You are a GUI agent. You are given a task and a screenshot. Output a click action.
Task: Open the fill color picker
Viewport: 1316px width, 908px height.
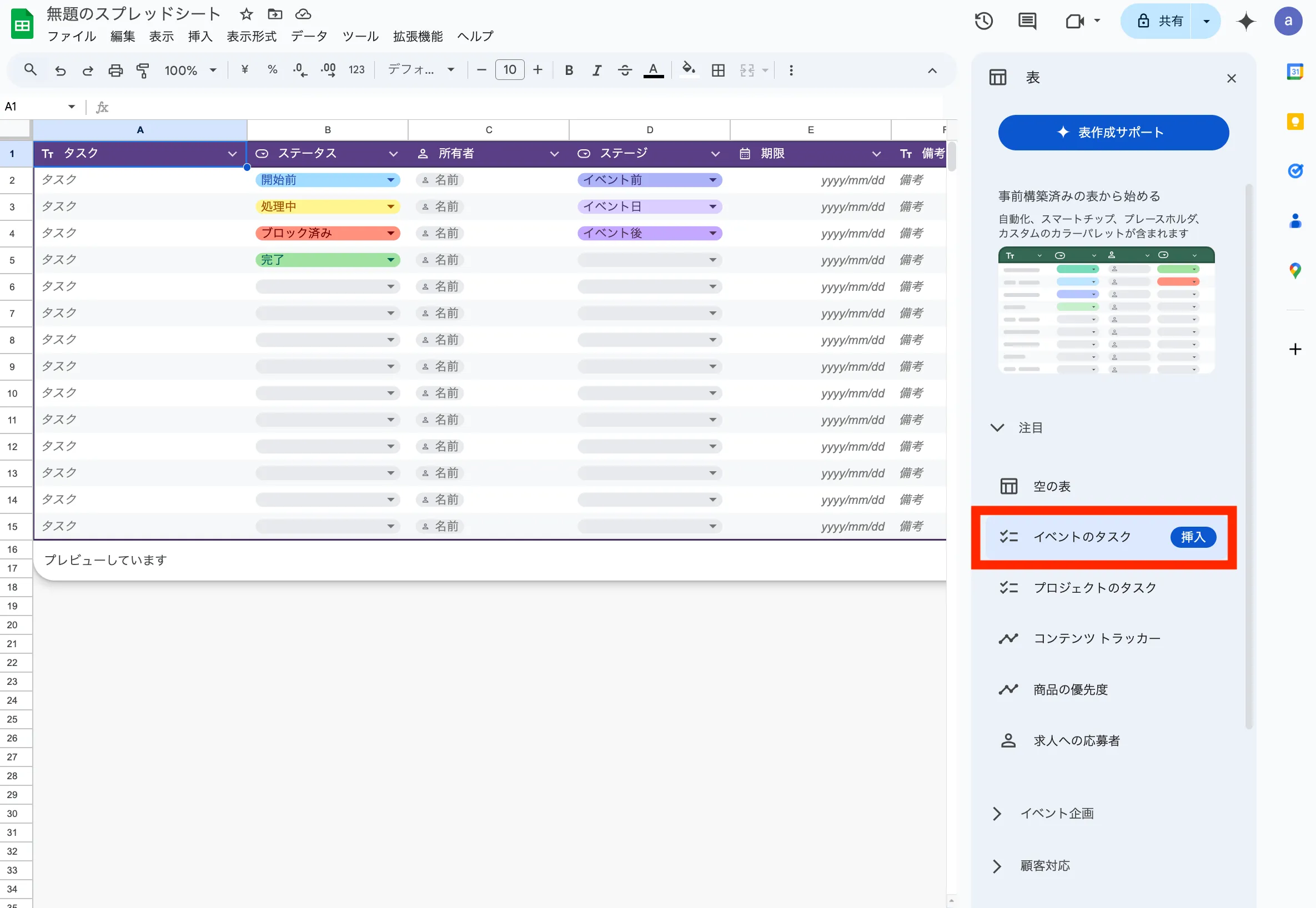click(x=689, y=69)
